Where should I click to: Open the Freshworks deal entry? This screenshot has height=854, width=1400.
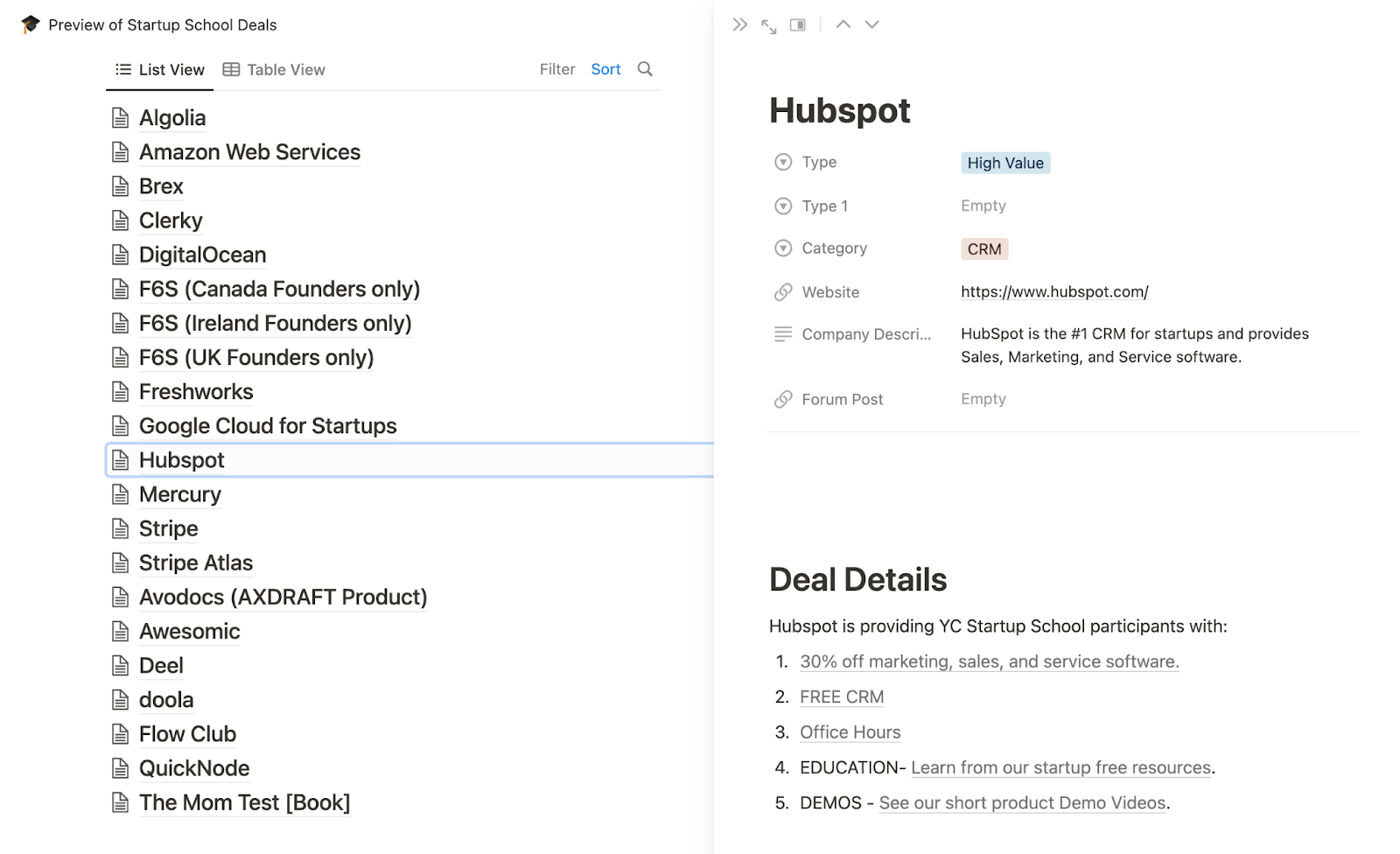[x=196, y=392]
